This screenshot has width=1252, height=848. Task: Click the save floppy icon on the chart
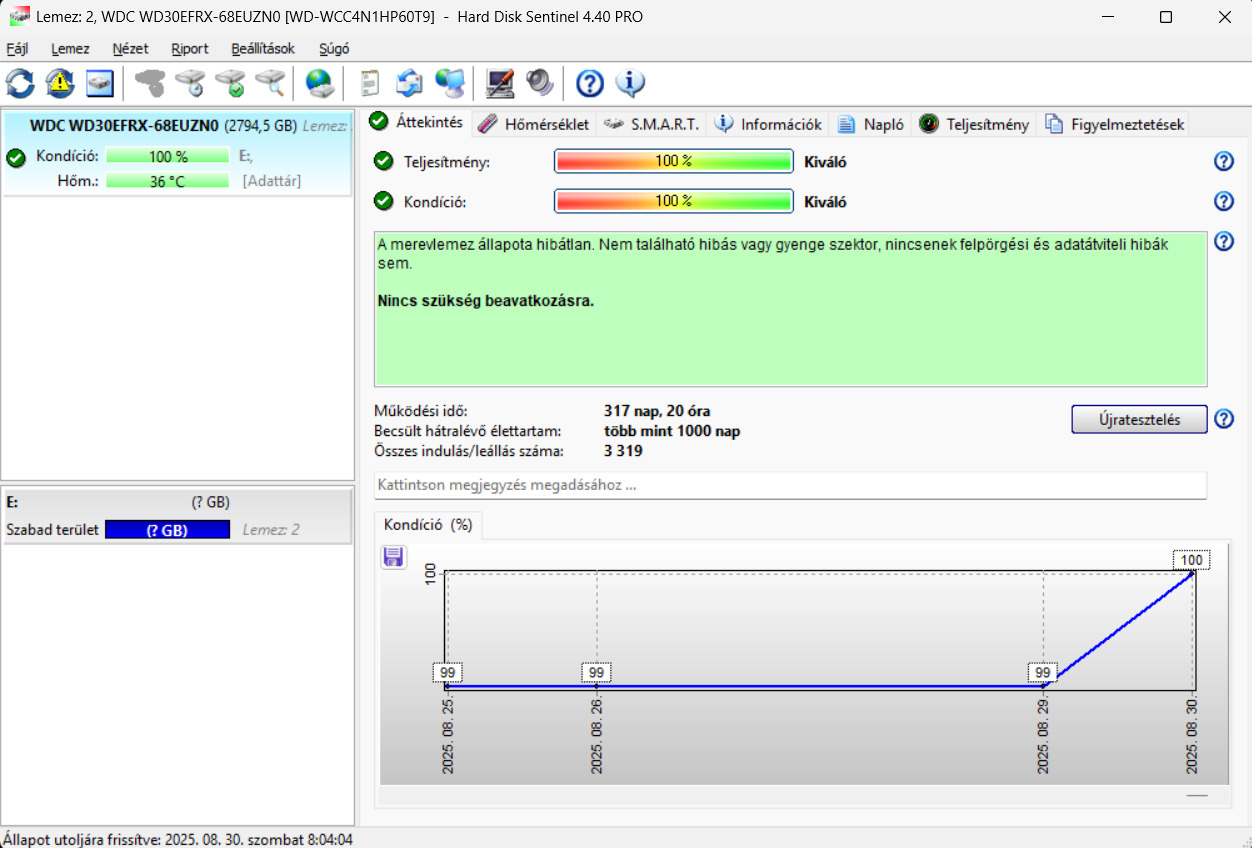pyautogui.click(x=393, y=557)
